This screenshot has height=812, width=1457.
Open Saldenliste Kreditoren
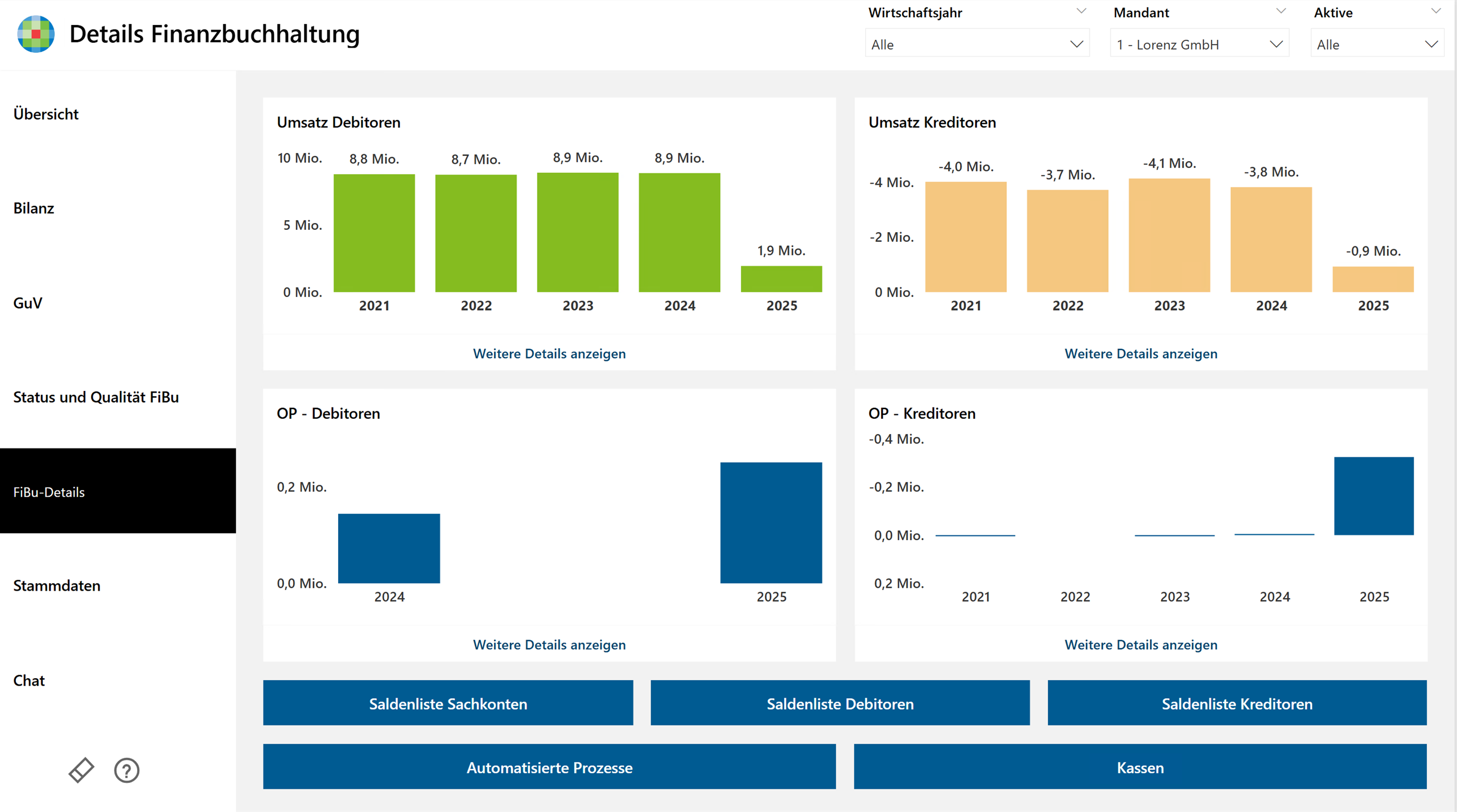coord(1237,703)
